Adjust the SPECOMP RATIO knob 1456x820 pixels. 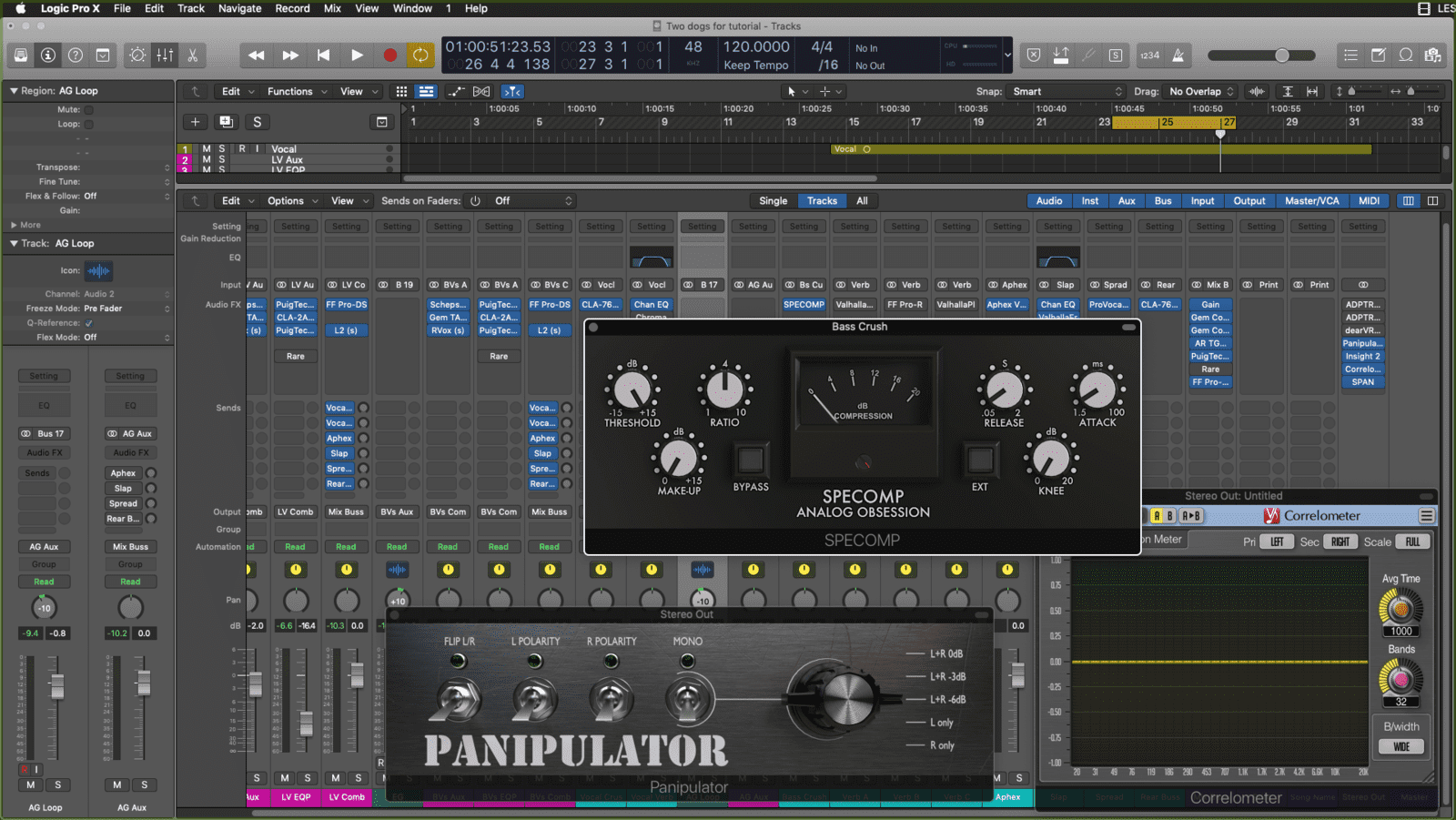pyautogui.click(x=724, y=390)
